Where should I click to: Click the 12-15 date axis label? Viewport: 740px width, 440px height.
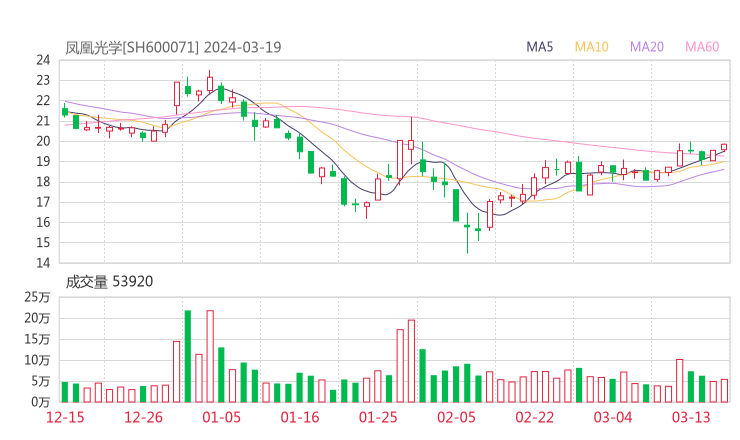[x=65, y=417]
